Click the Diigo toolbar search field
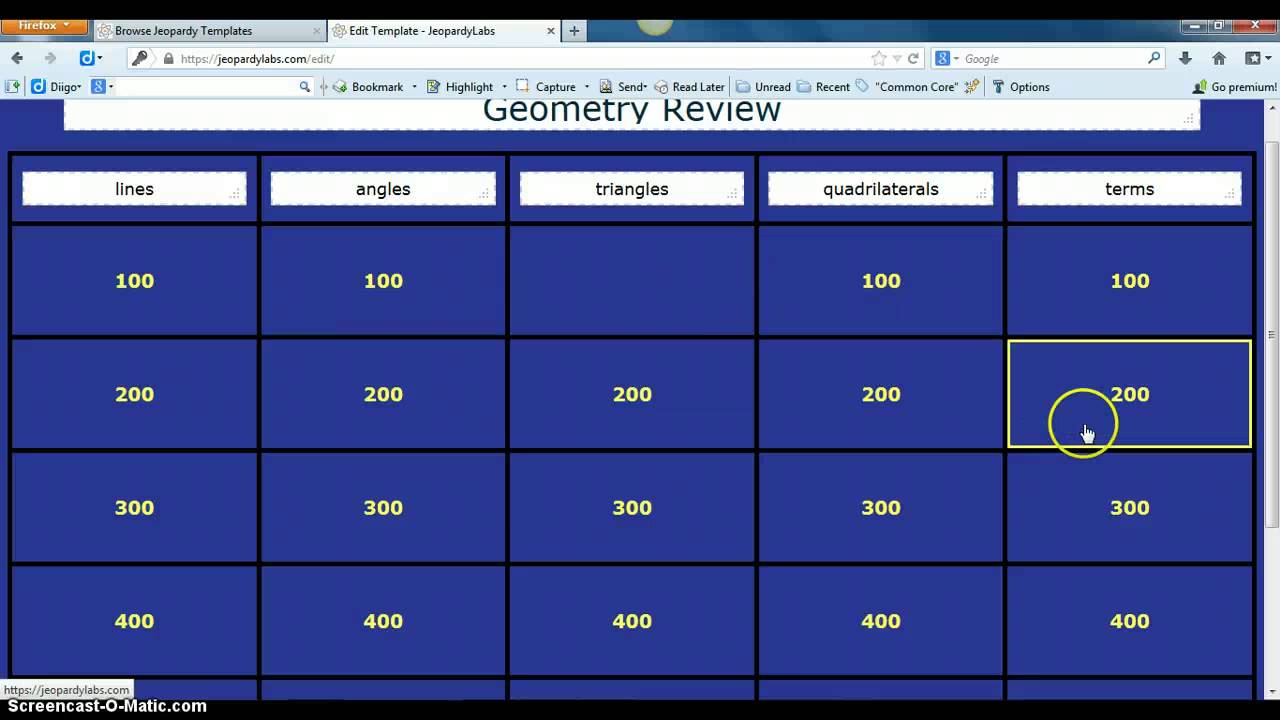 coord(207,87)
